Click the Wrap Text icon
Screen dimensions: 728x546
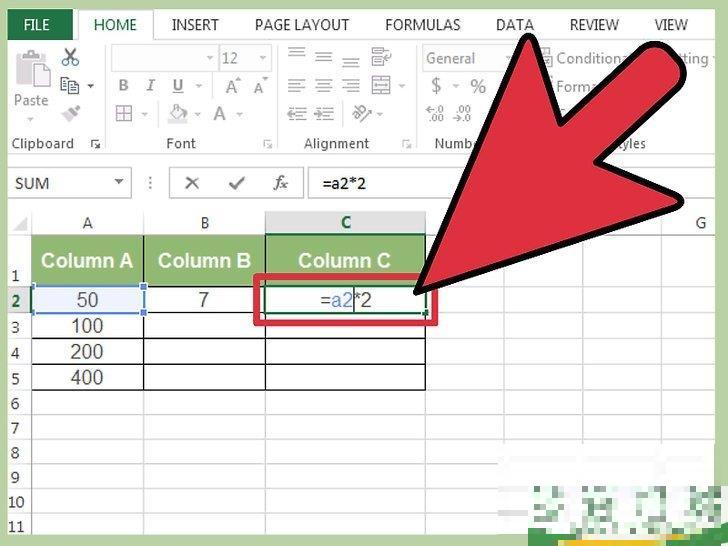click(381, 57)
